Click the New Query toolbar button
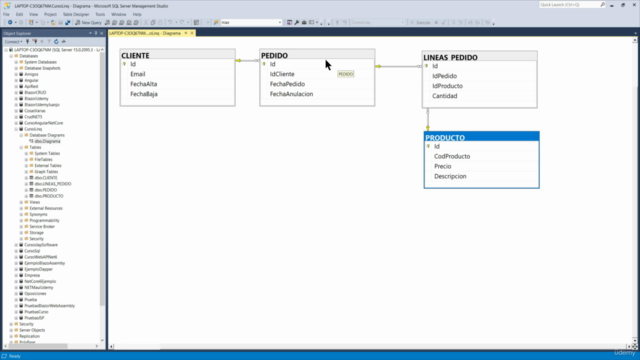Screen dimensions: 640x360 point(88,22)
